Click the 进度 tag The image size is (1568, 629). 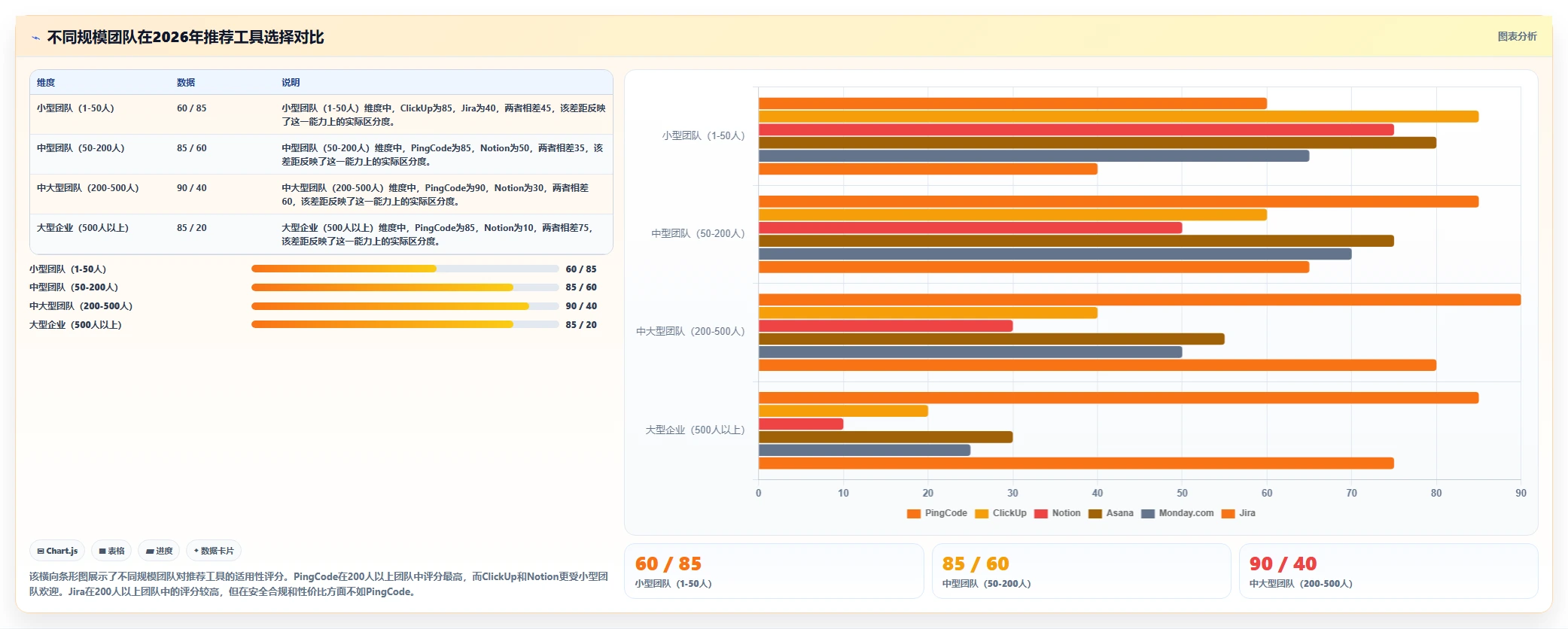coord(159,551)
